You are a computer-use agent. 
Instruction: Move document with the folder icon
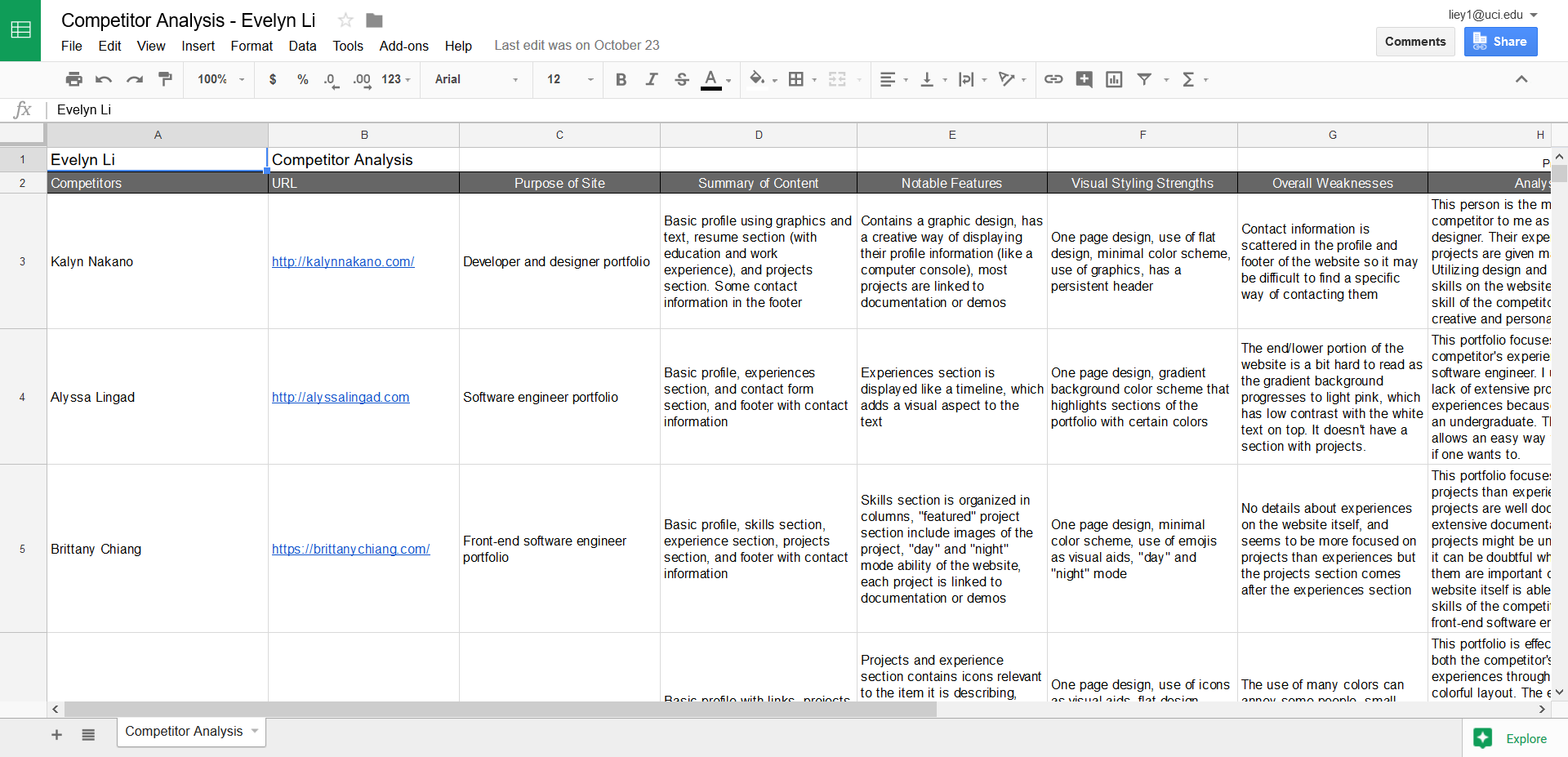tap(375, 20)
